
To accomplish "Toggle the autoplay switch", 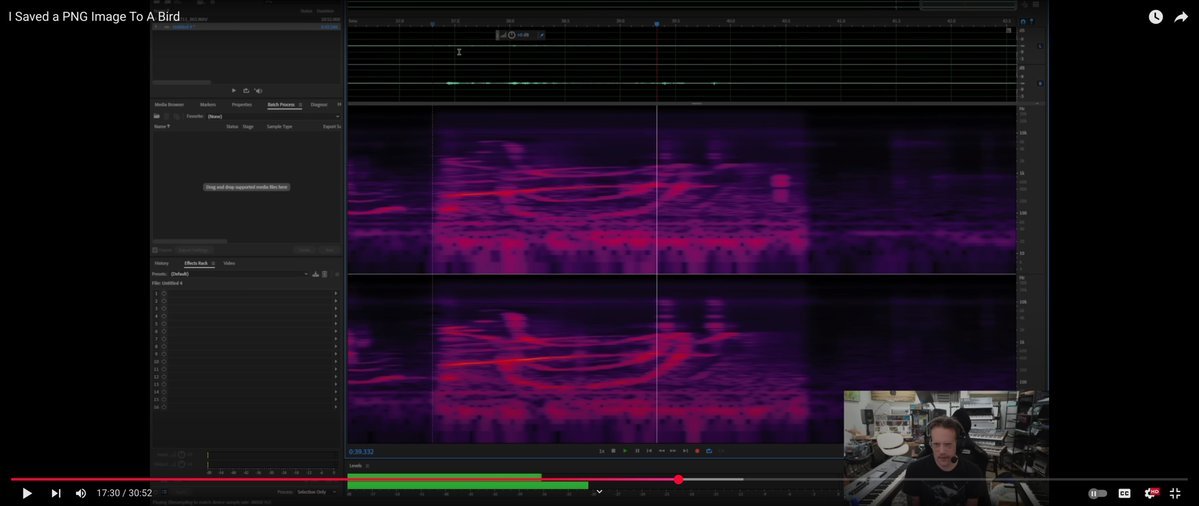I will (1097, 493).
